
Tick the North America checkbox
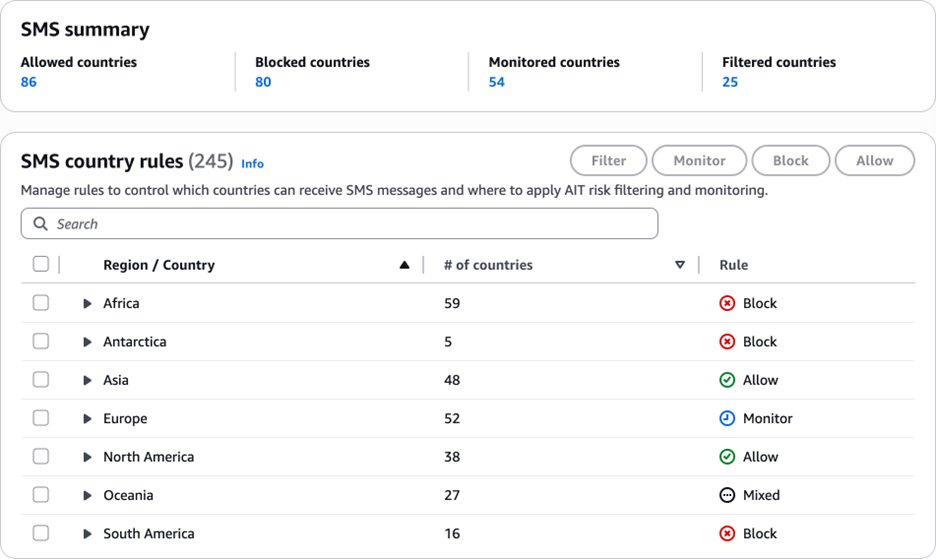(41, 456)
